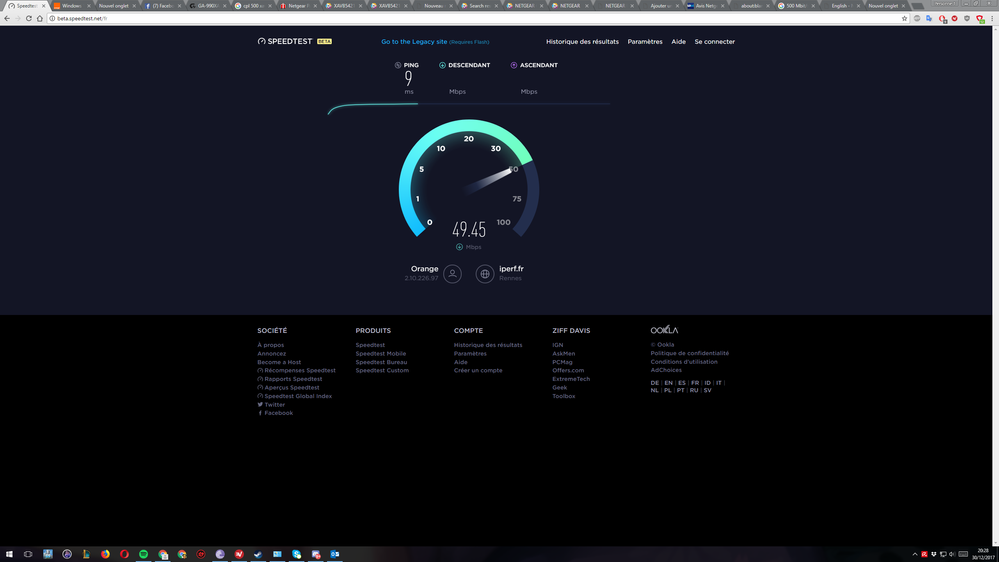Open the Historique des résultats header link
Screen dimensions: 999x562
click(582, 42)
